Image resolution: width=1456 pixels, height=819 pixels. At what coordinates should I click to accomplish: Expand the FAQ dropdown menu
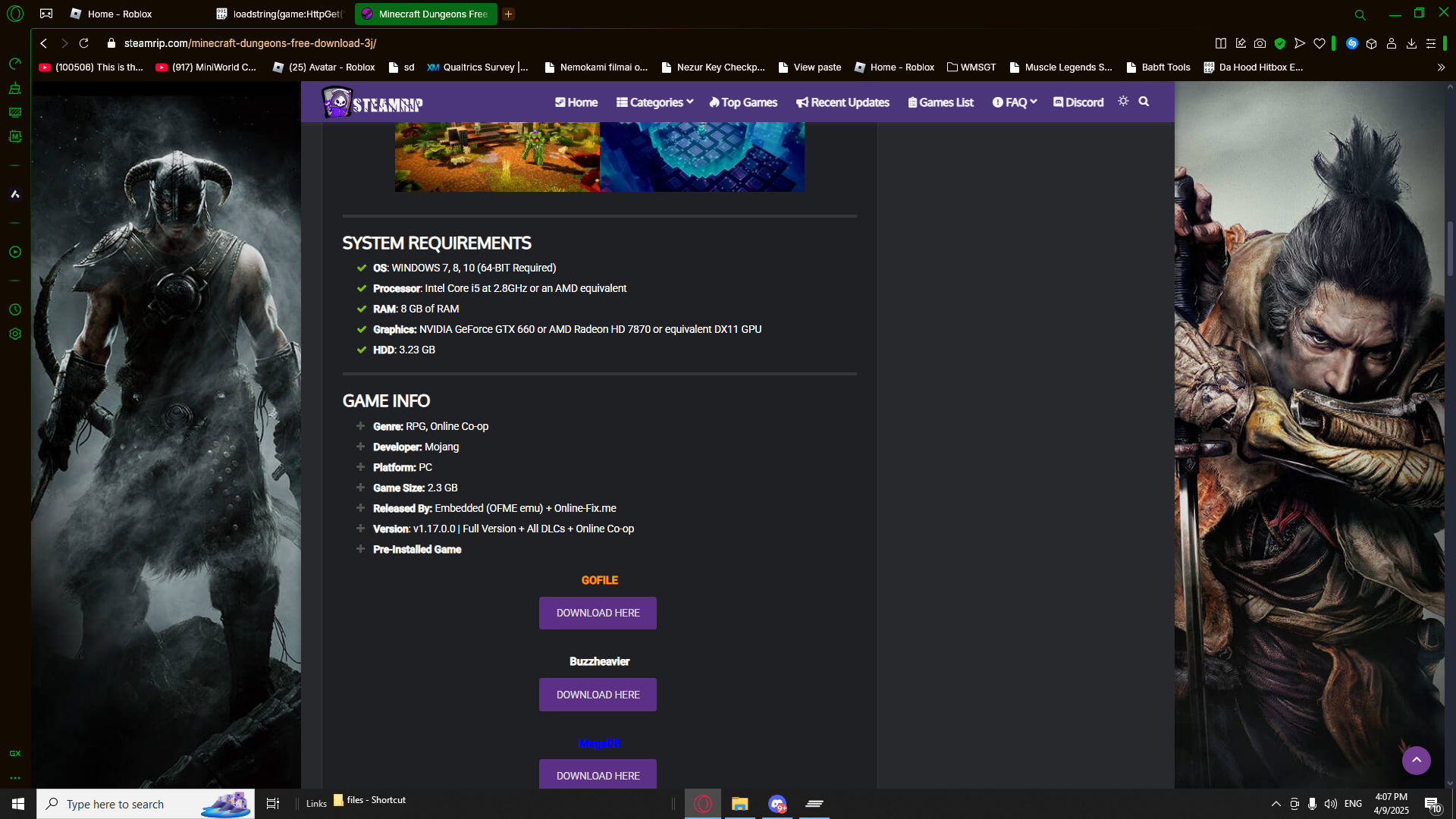pos(1015,102)
